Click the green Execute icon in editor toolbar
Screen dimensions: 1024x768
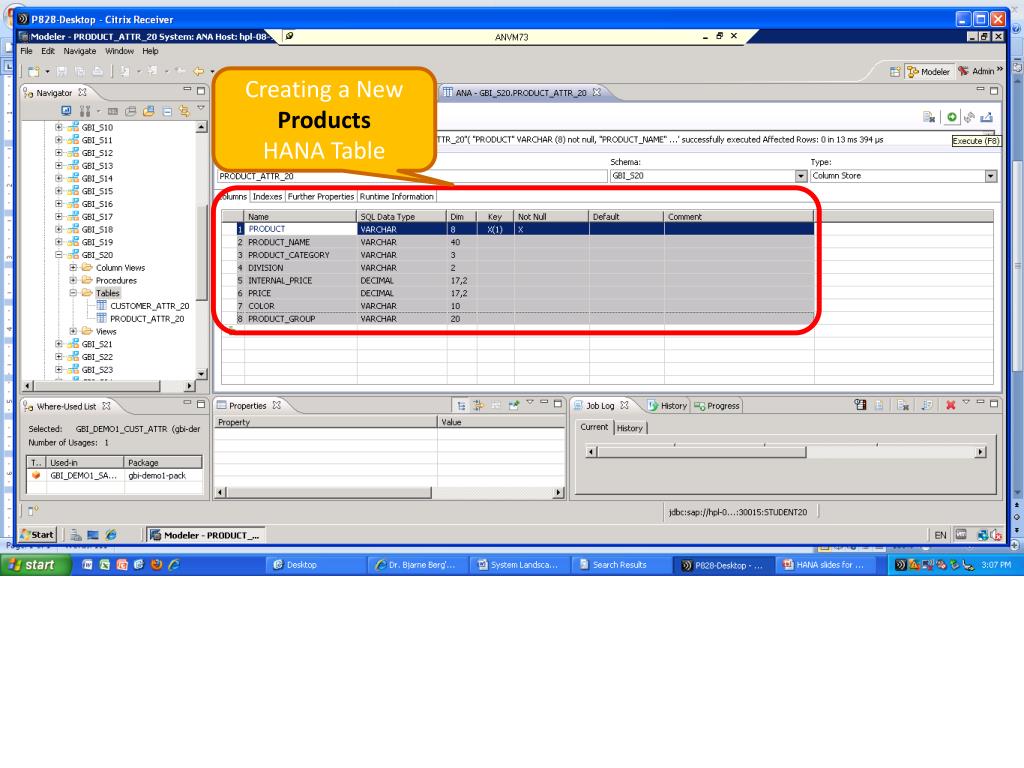(952, 117)
